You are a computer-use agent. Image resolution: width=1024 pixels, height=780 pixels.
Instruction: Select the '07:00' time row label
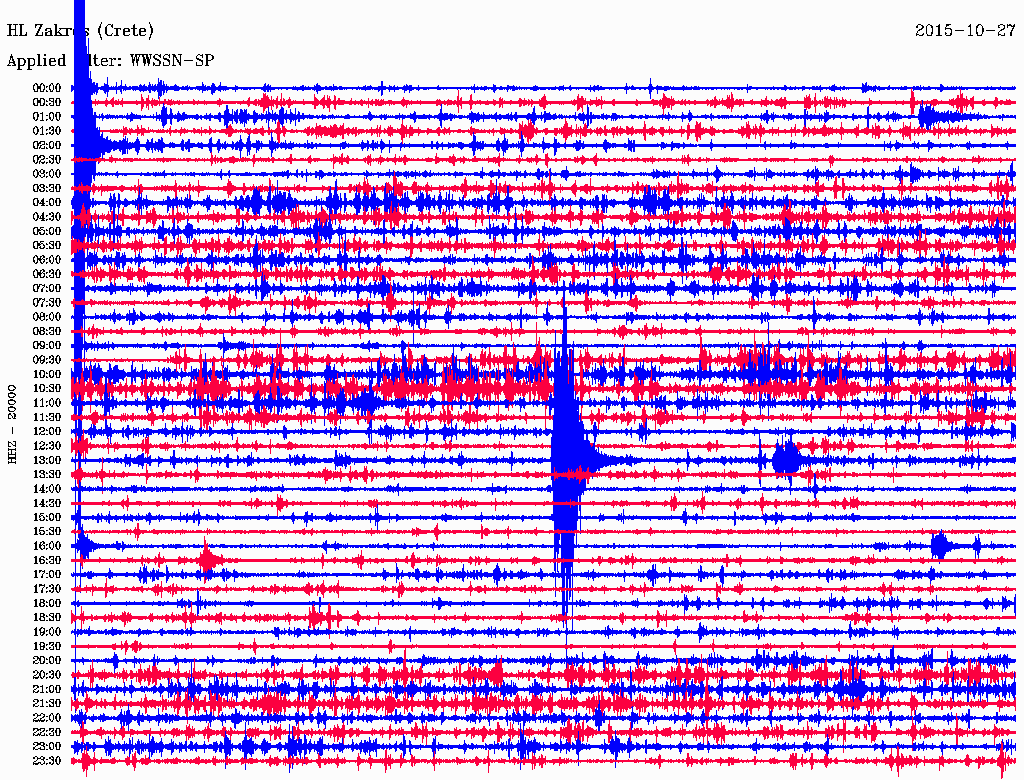point(47,289)
